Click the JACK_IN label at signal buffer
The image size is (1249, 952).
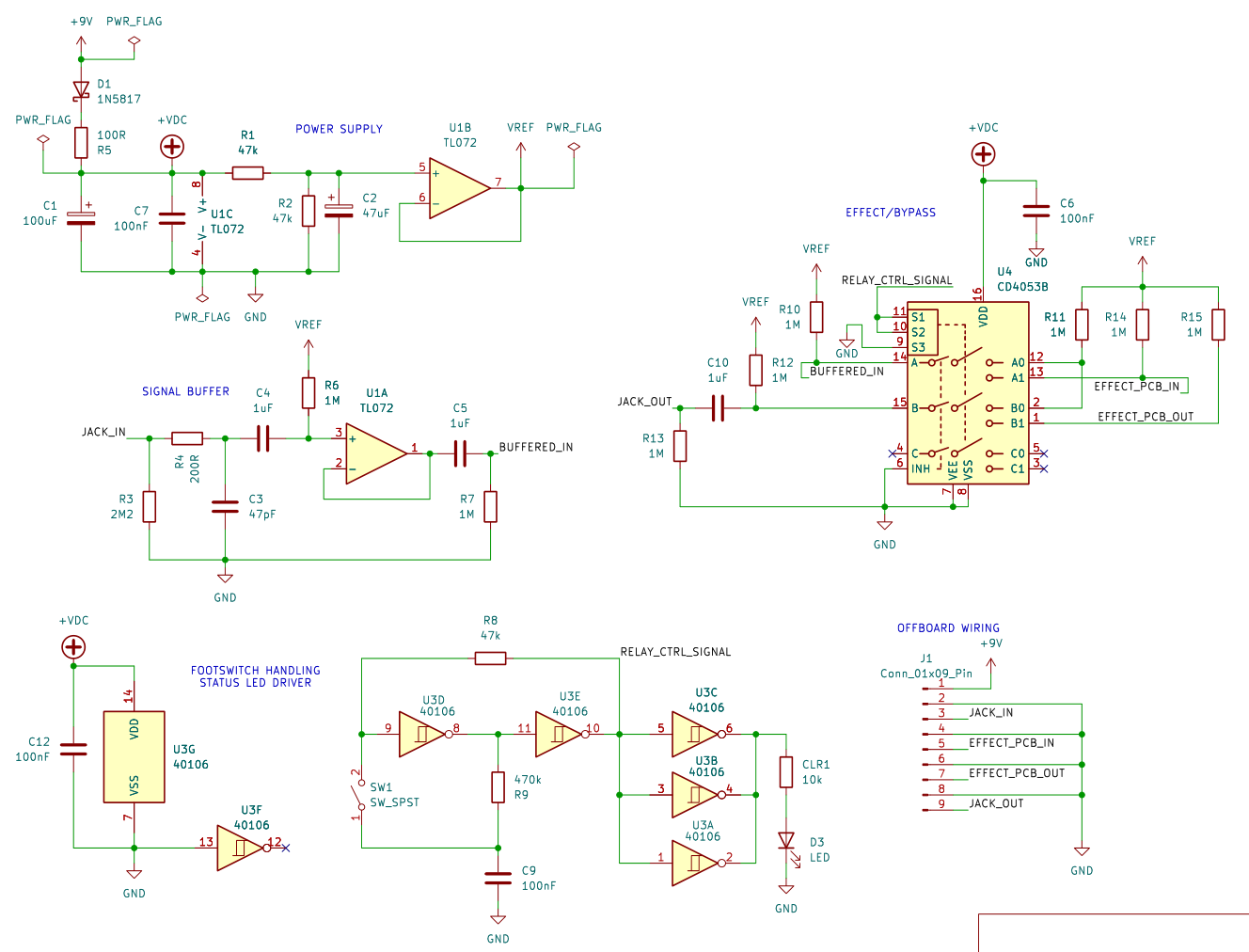pos(103,432)
